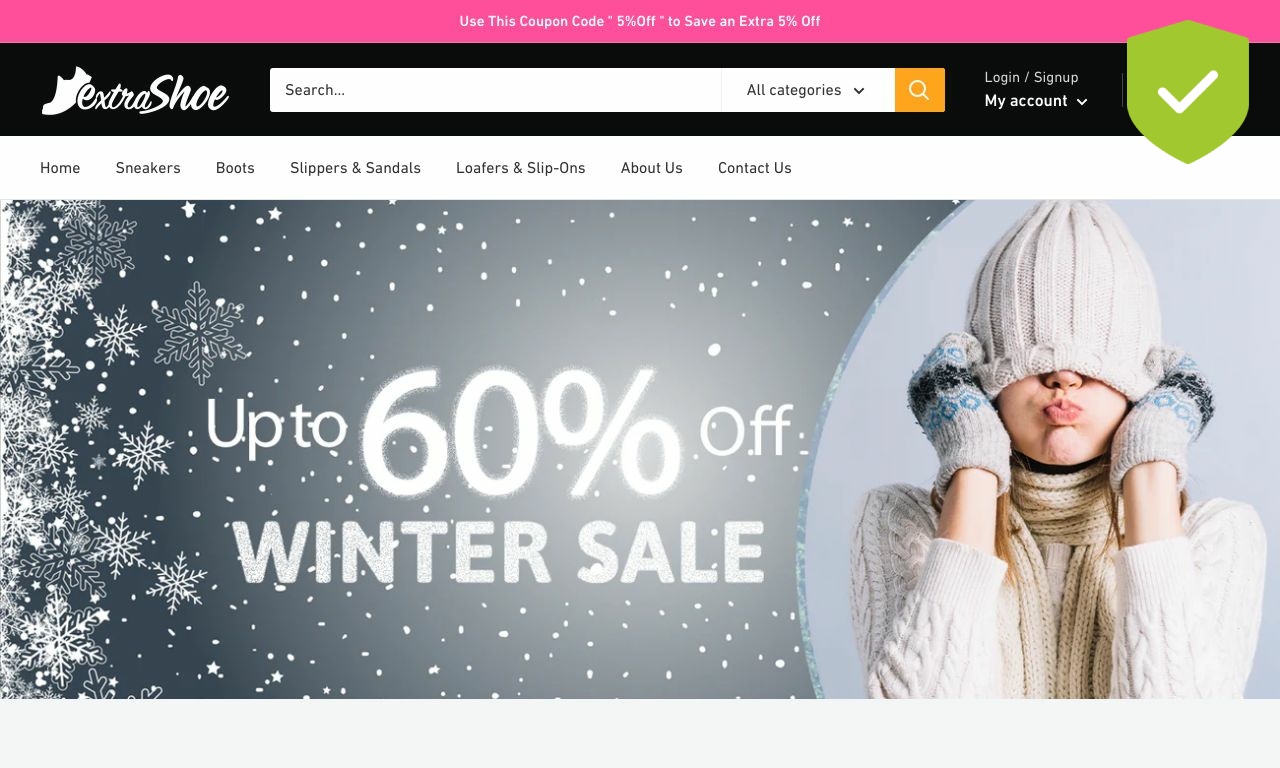This screenshot has width=1280, height=768.
Task: Open the Contact Us page
Action: click(x=755, y=168)
